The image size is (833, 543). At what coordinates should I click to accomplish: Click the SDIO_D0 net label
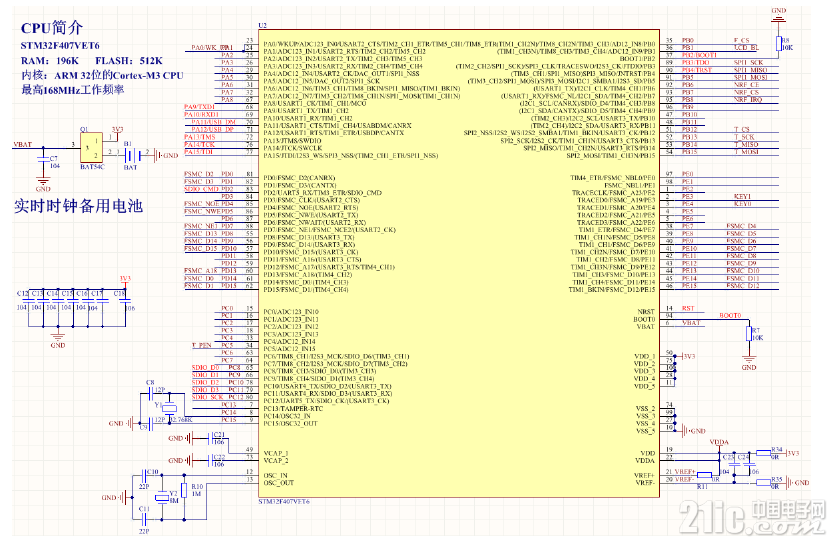coord(206,368)
